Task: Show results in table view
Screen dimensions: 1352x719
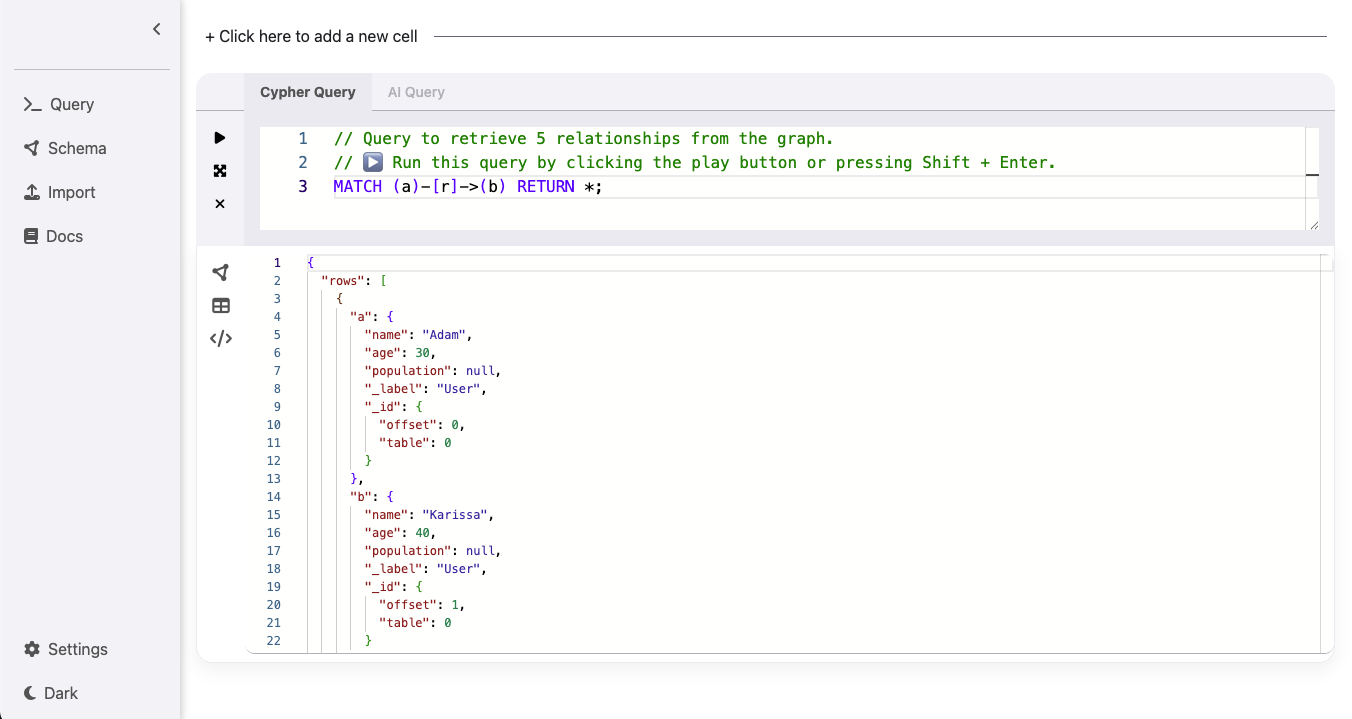Action: (221, 305)
